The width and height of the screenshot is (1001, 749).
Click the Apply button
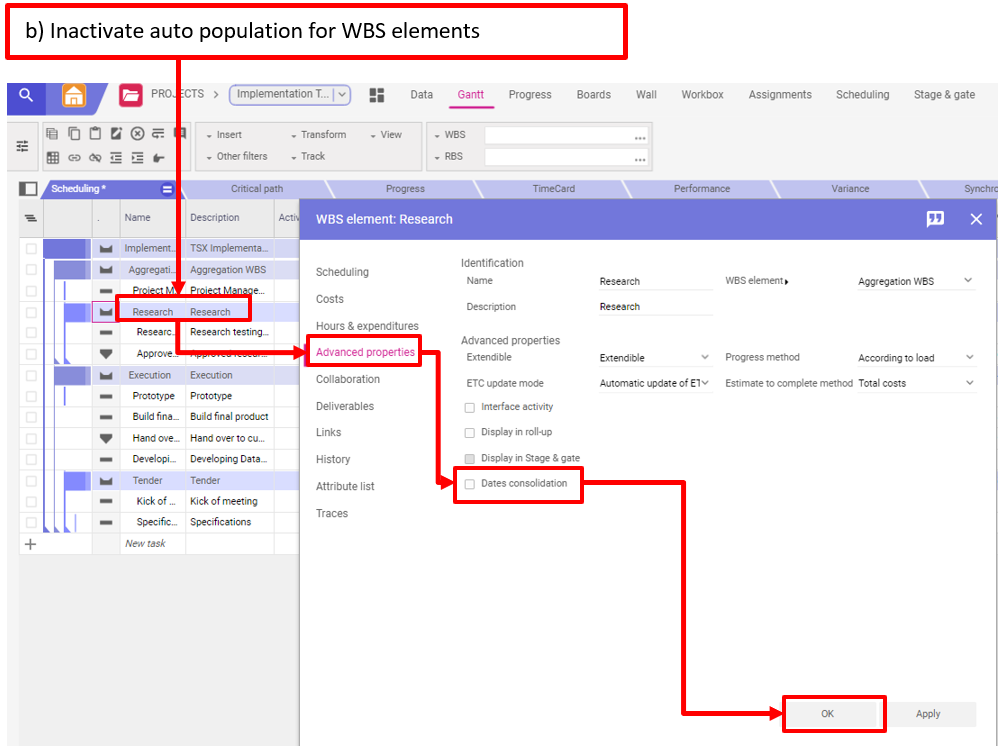click(928, 714)
